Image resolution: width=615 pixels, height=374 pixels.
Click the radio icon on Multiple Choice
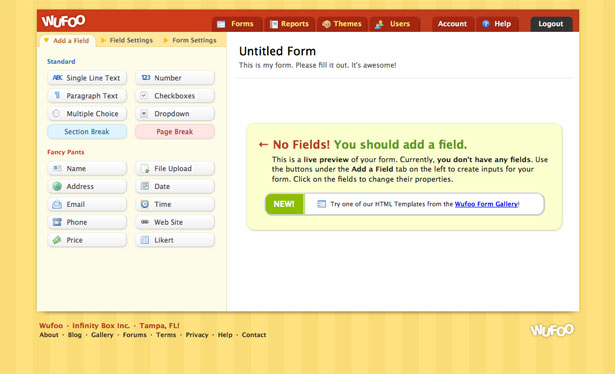pos(56,113)
